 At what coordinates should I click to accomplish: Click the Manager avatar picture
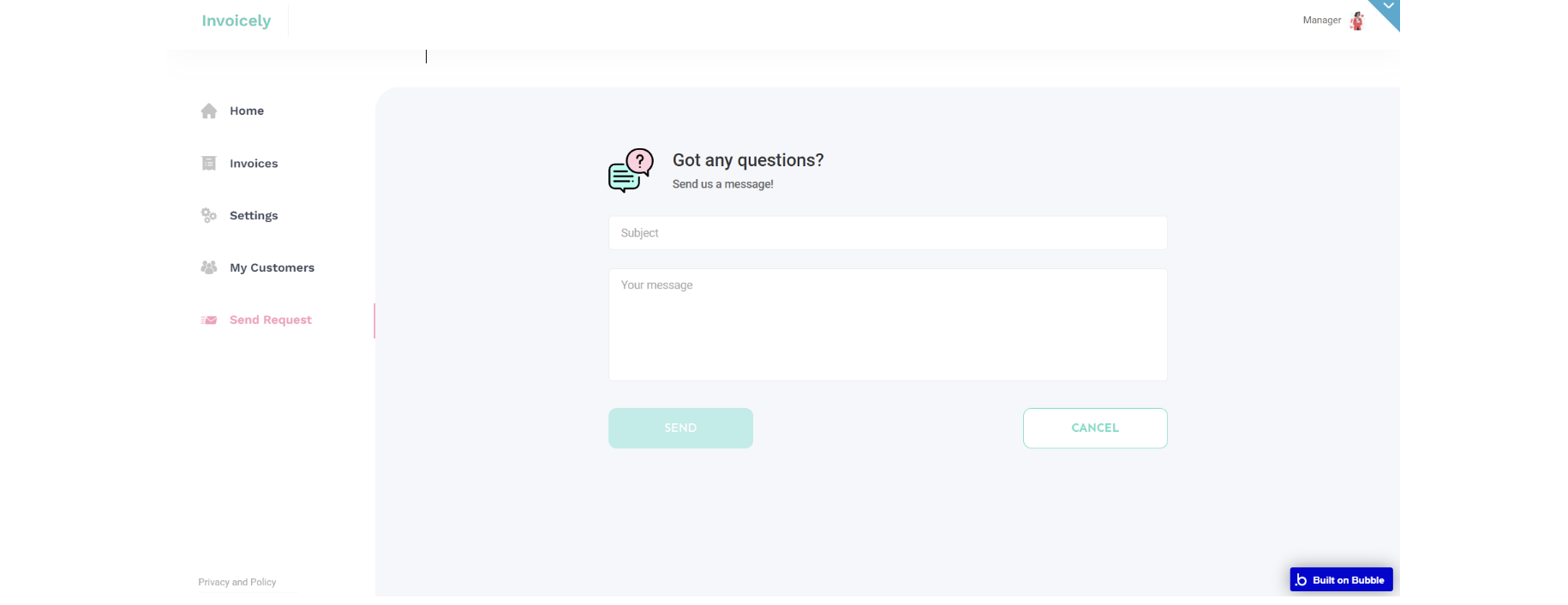1357,21
